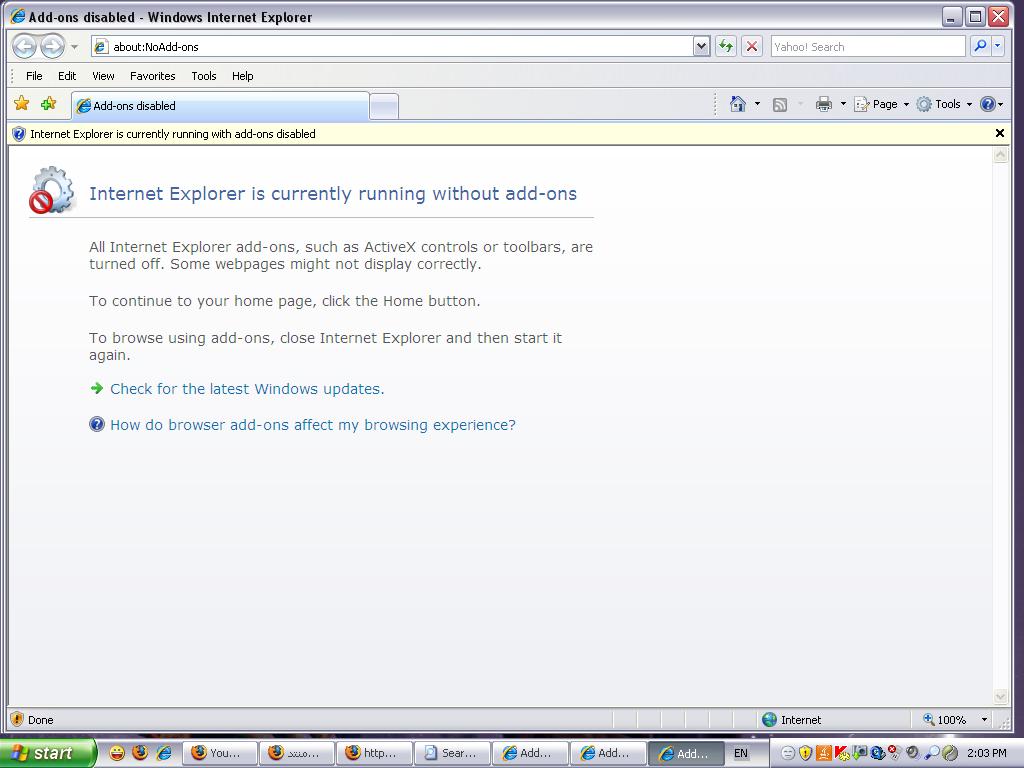
Task: Open the Favorites menu
Action: [x=152, y=76]
